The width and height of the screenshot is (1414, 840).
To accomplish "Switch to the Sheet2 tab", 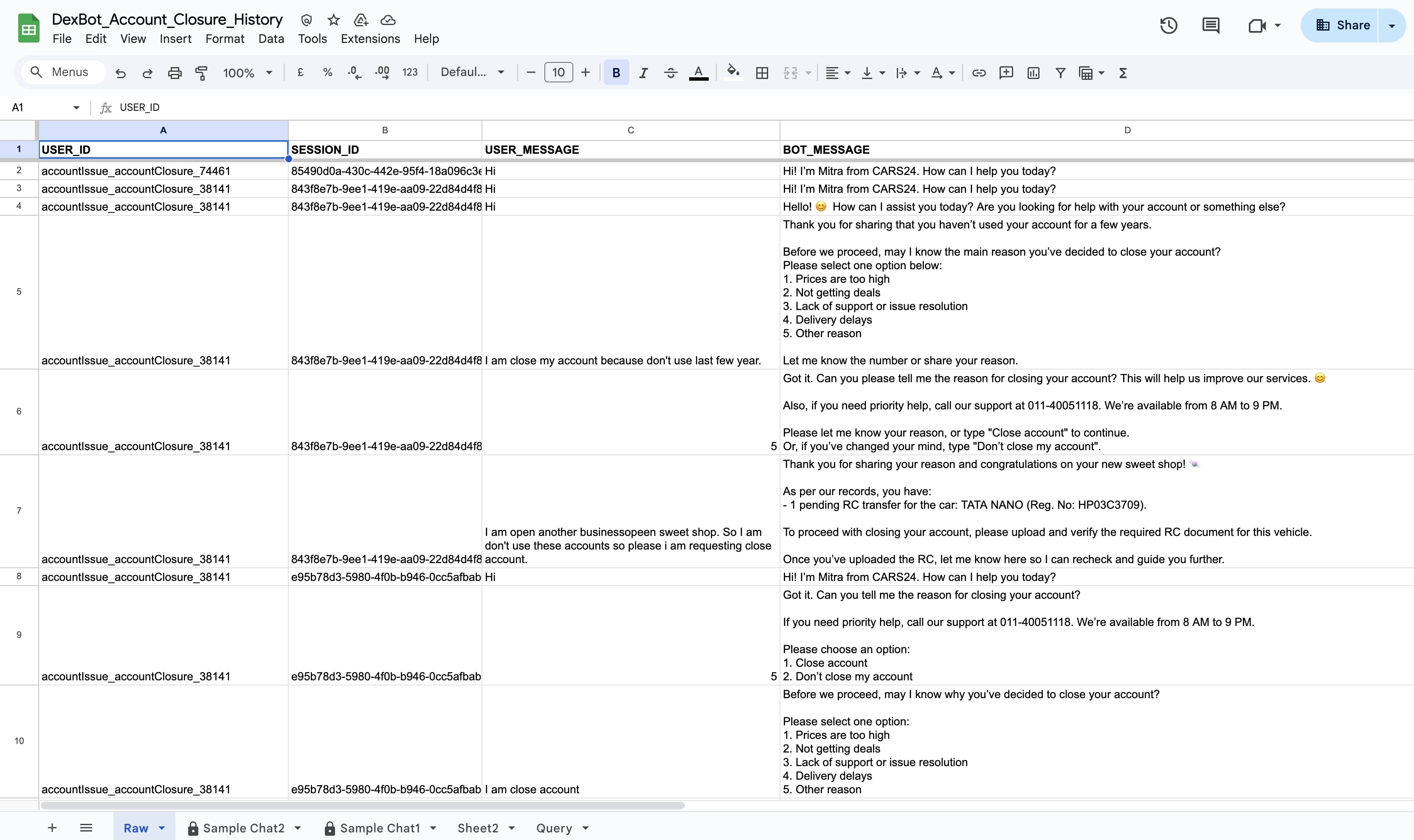I will point(478,828).
